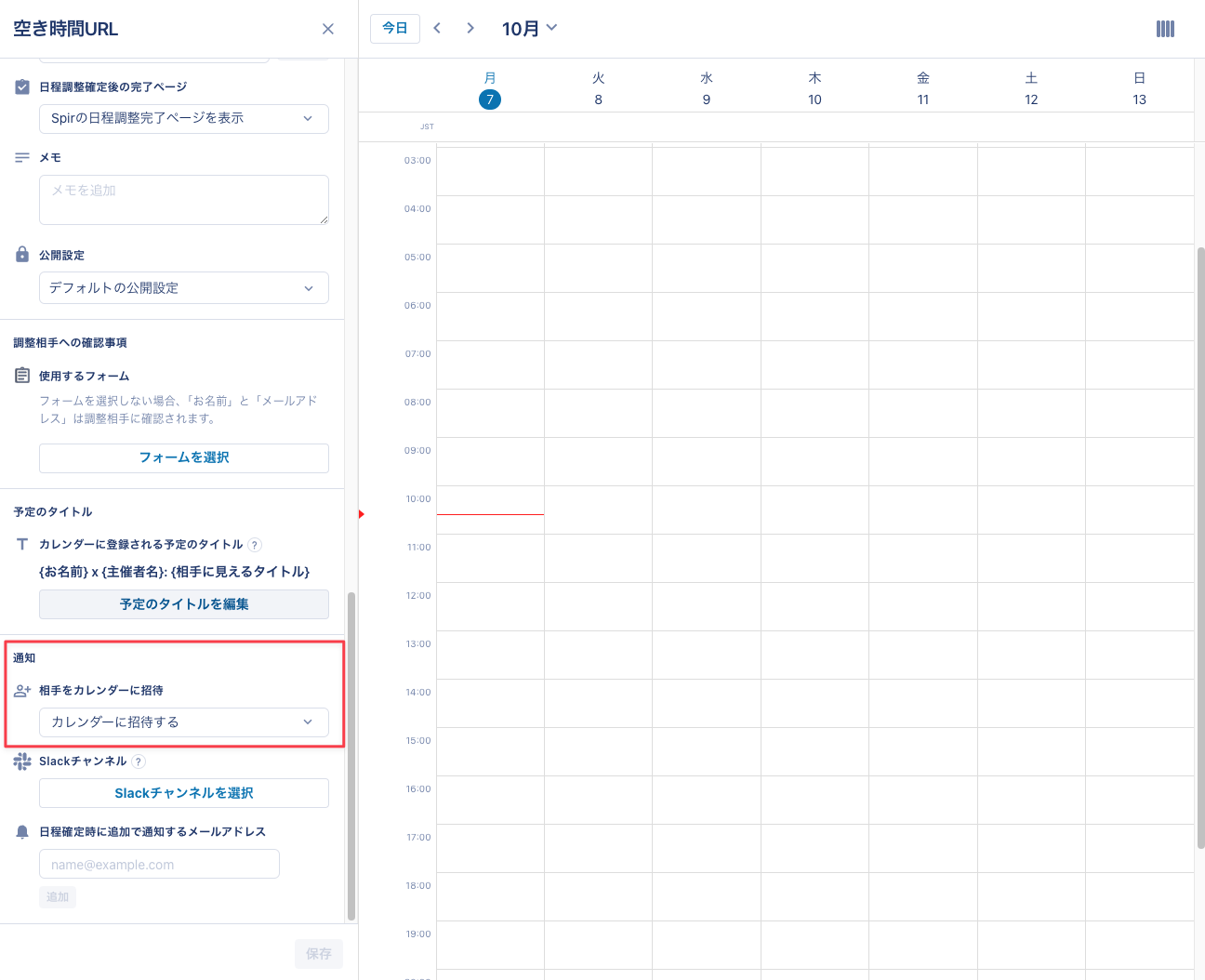Click the bell notification icon
The width and height of the screenshot is (1205, 980).
click(x=22, y=832)
